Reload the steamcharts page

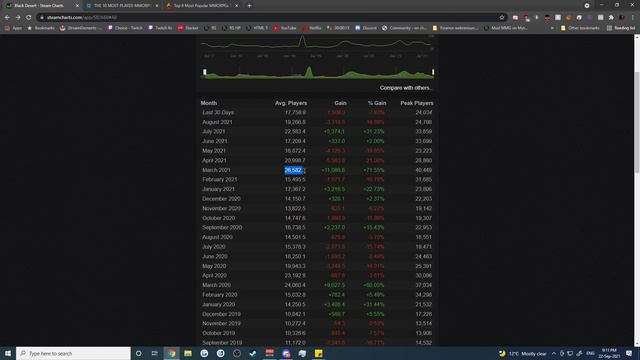tap(29, 18)
